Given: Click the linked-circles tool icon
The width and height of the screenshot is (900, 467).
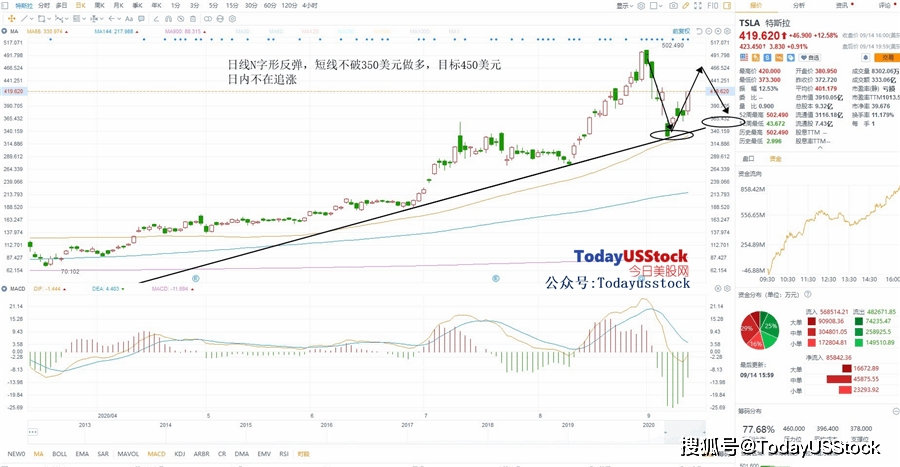Looking at the screenshot, I should (208, 19).
